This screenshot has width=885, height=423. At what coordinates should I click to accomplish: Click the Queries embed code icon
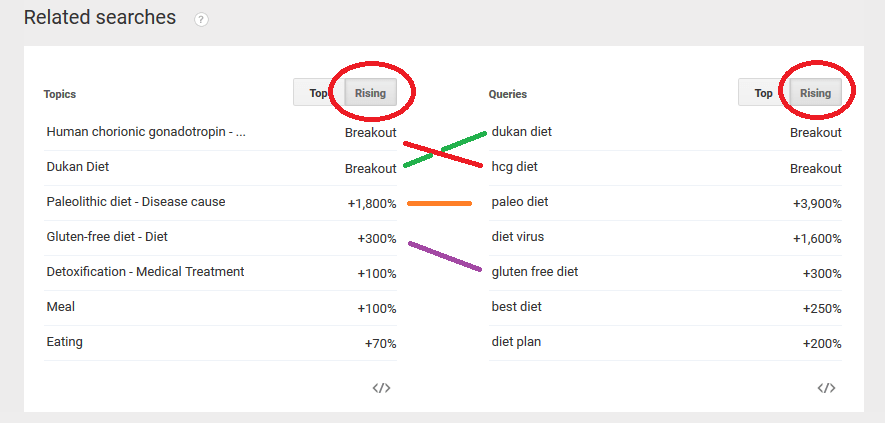pos(826,388)
